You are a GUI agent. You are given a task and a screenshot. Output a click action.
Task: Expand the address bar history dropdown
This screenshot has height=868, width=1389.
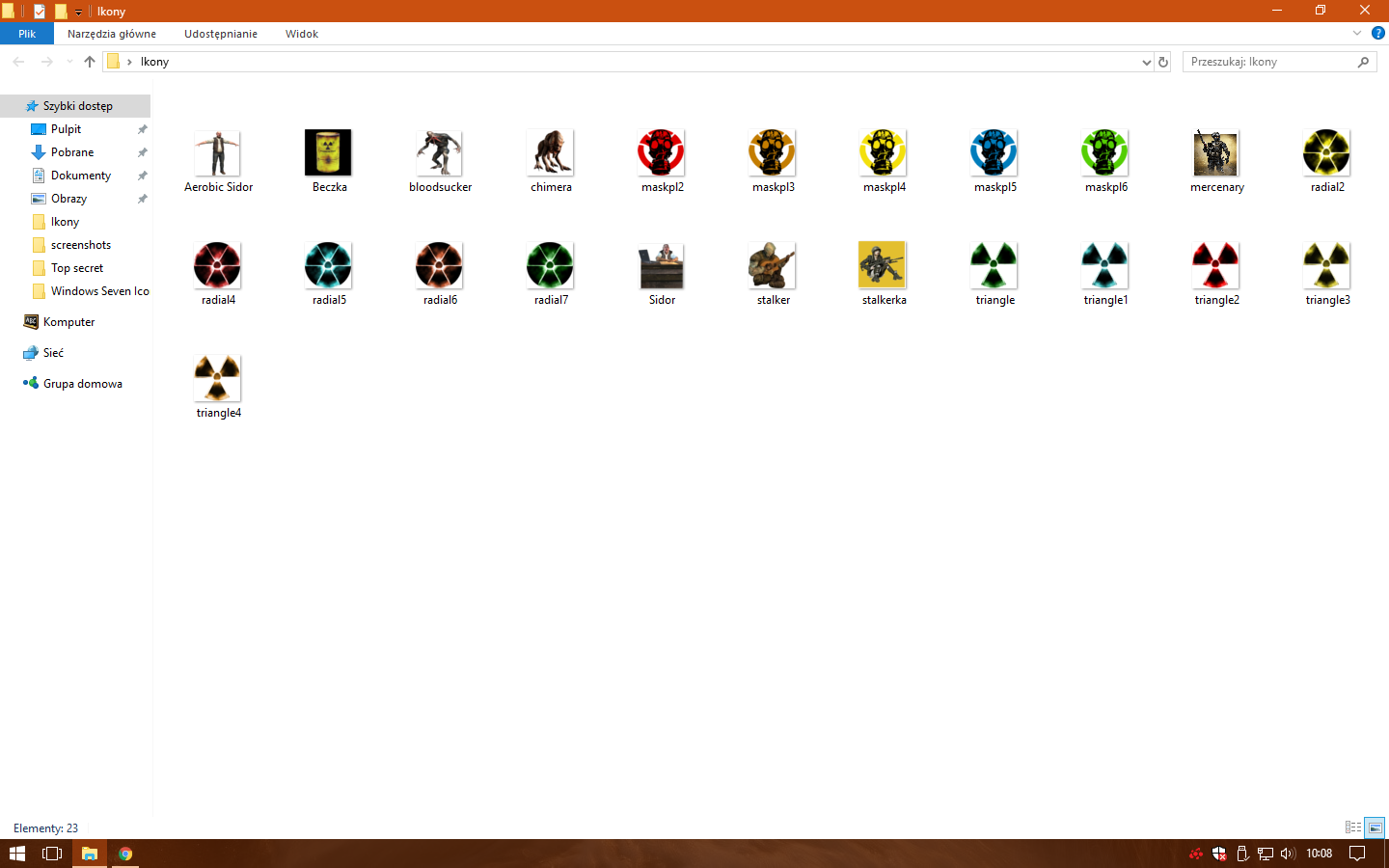click(x=1146, y=62)
